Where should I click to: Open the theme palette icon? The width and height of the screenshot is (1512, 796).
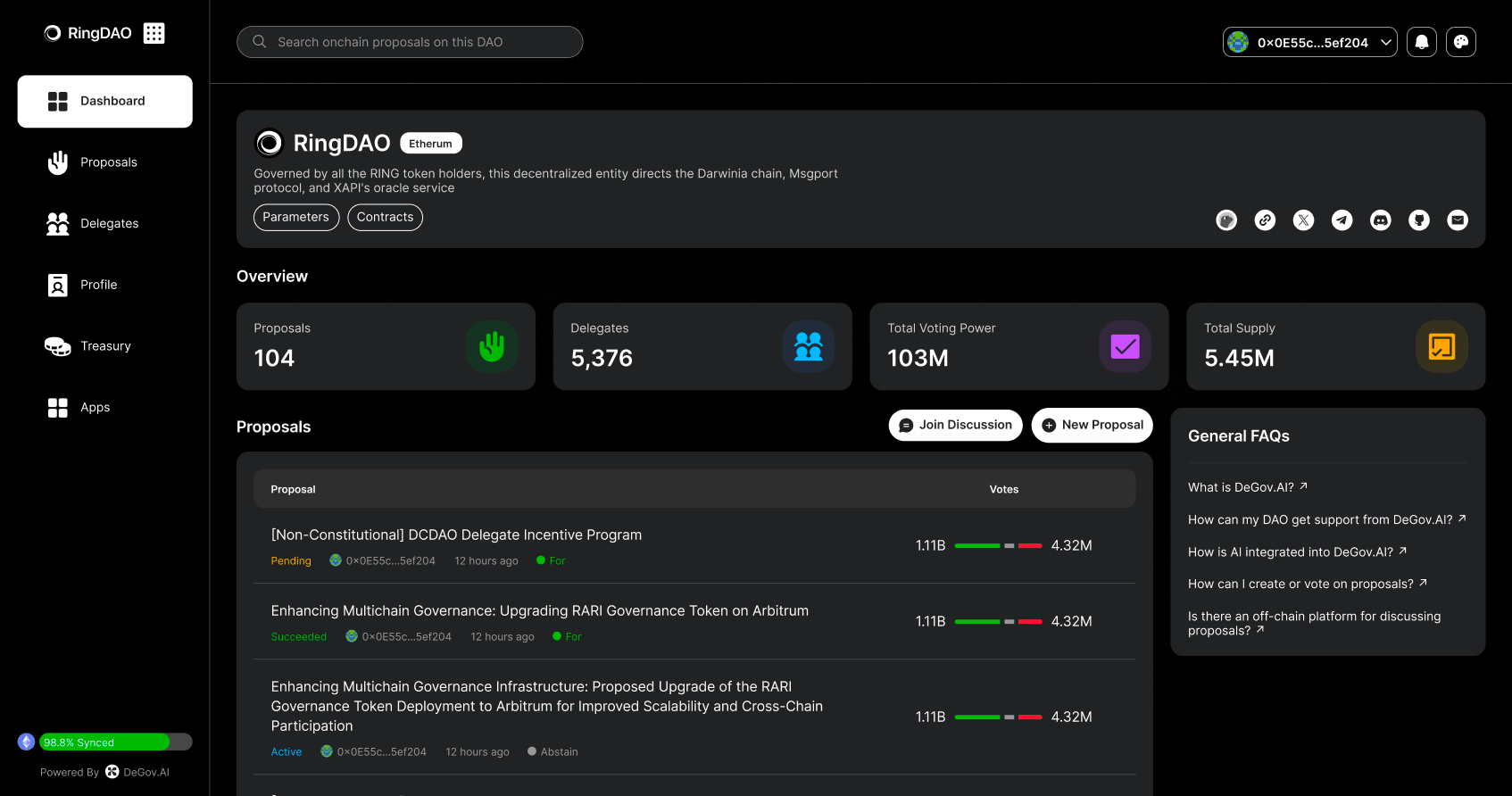coord(1460,42)
